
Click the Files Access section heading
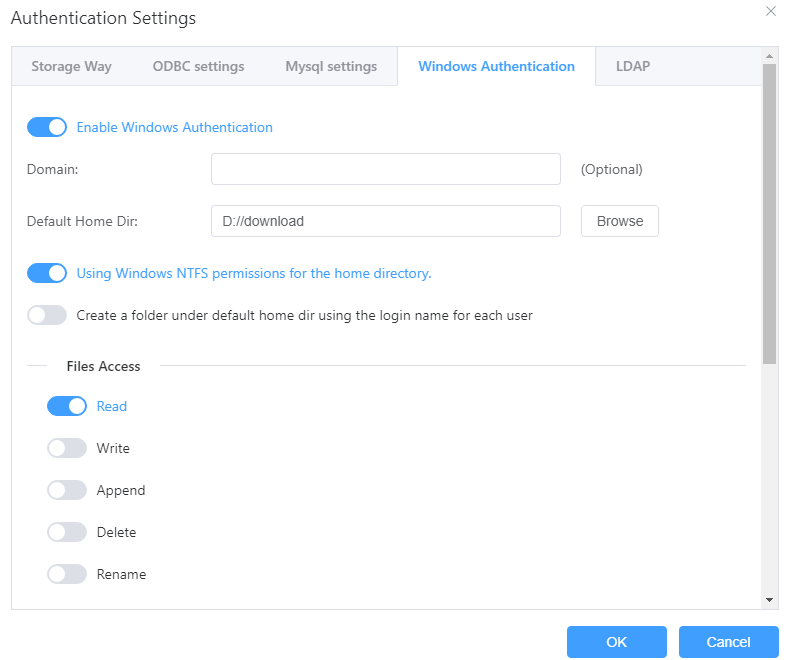(103, 366)
